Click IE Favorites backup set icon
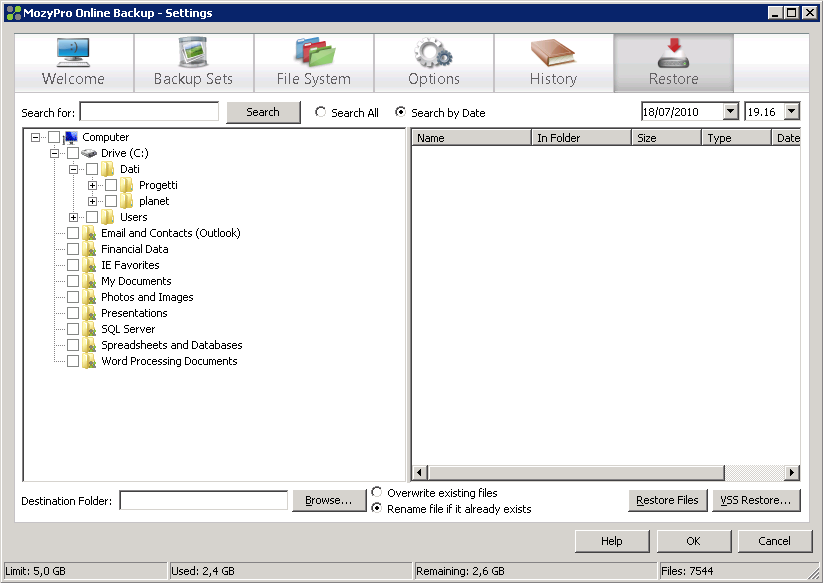The height and width of the screenshot is (583, 823). tap(89, 265)
